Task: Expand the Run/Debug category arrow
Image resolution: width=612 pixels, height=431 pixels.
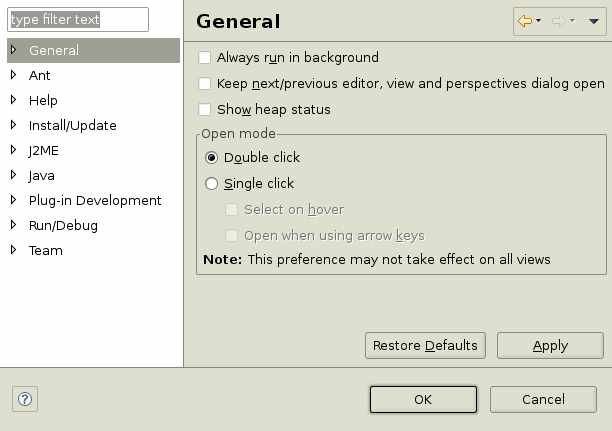Action: coord(13,225)
